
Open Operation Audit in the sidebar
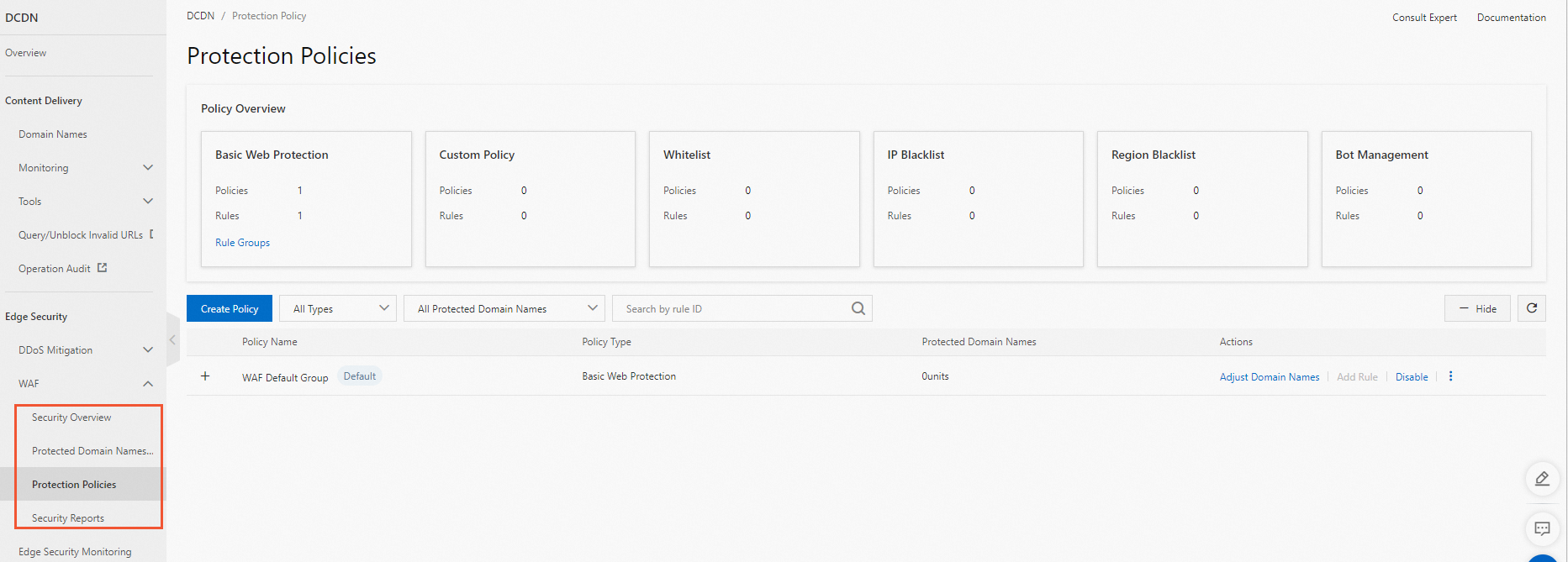coord(55,269)
